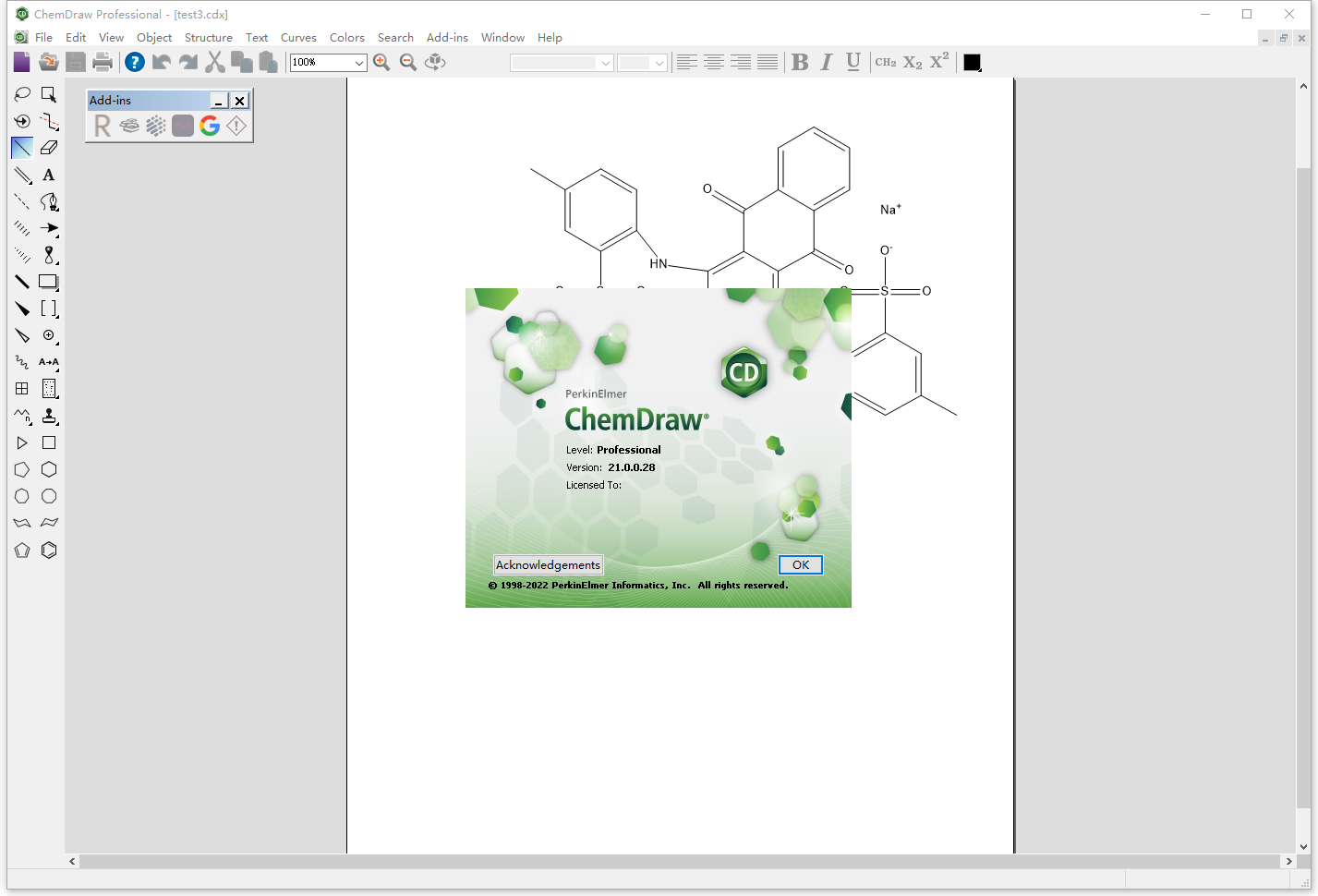1318x896 pixels.
Task: Set centered text alignment
Action: (714, 62)
